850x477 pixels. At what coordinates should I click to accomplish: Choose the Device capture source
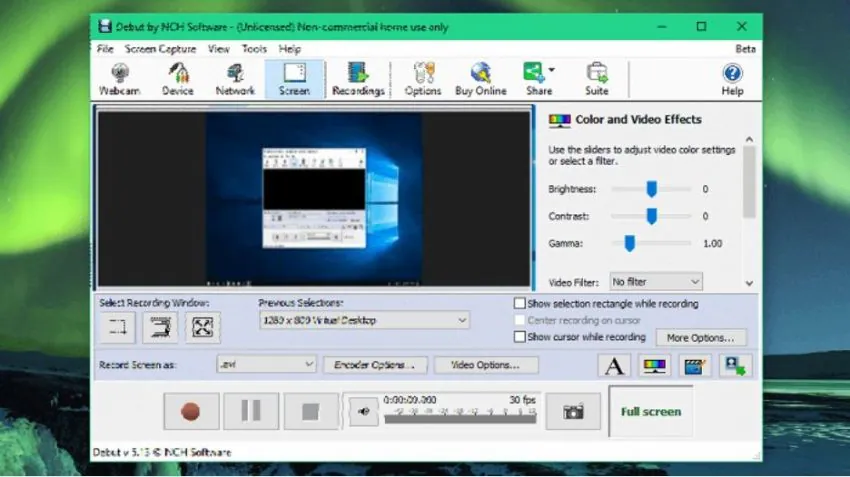click(x=178, y=79)
